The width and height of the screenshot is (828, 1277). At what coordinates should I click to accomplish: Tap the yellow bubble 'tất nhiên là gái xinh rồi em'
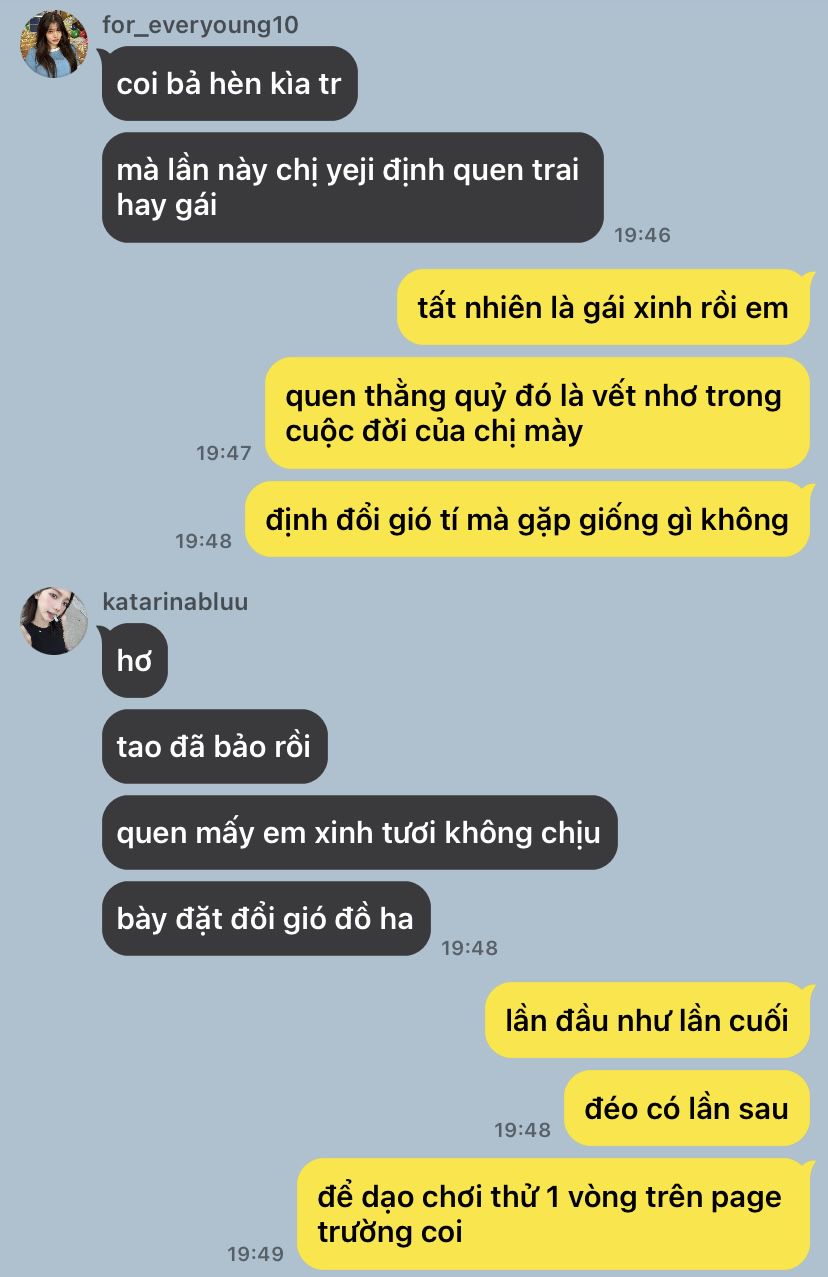pyautogui.click(x=603, y=307)
